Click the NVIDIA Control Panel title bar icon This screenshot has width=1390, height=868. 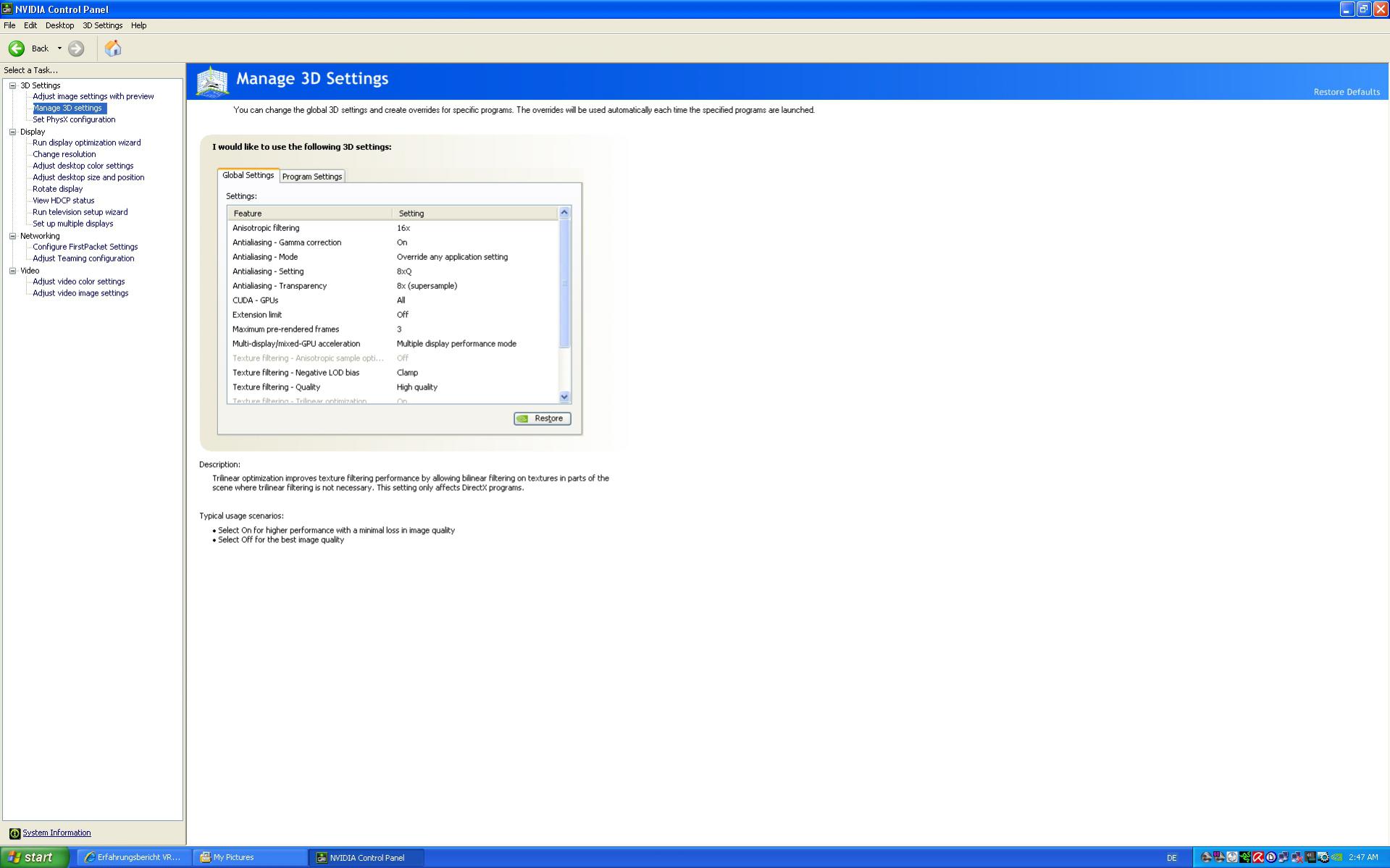[x=7, y=9]
